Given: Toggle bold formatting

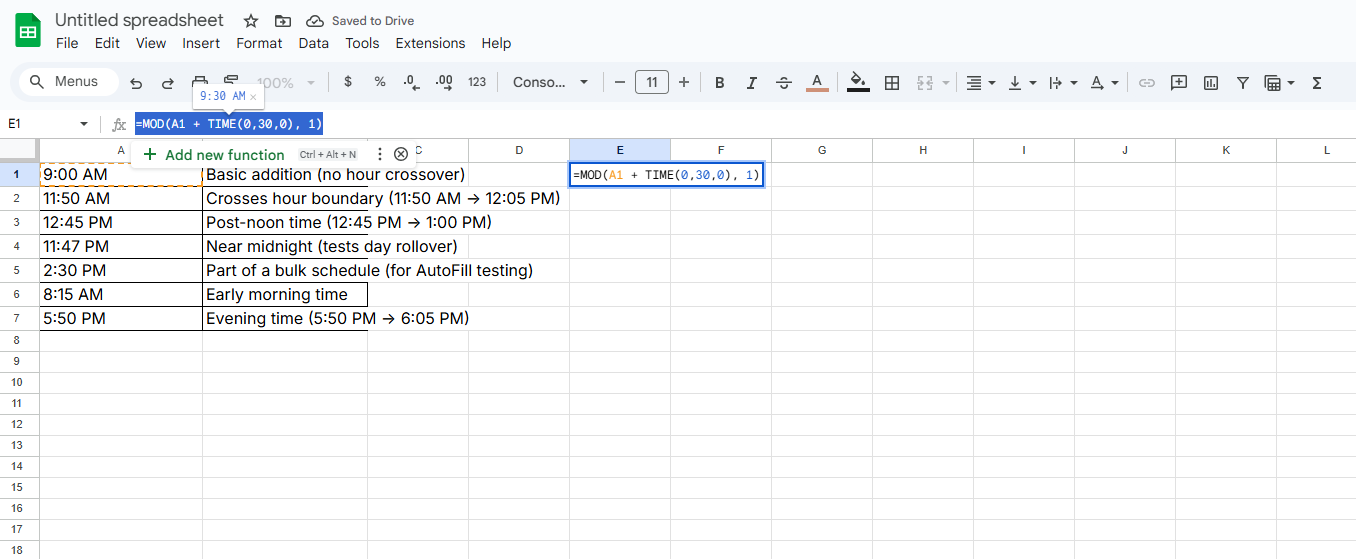Looking at the screenshot, I should pyautogui.click(x=719, y=83).
